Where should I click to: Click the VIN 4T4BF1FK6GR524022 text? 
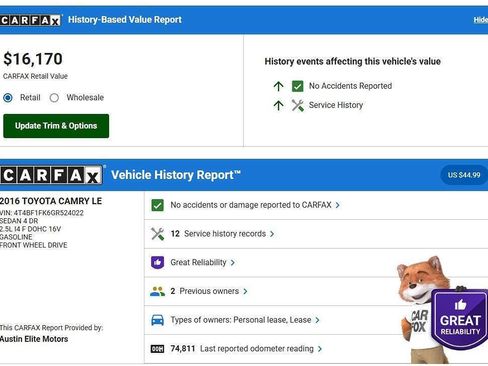tap(42, 213)
